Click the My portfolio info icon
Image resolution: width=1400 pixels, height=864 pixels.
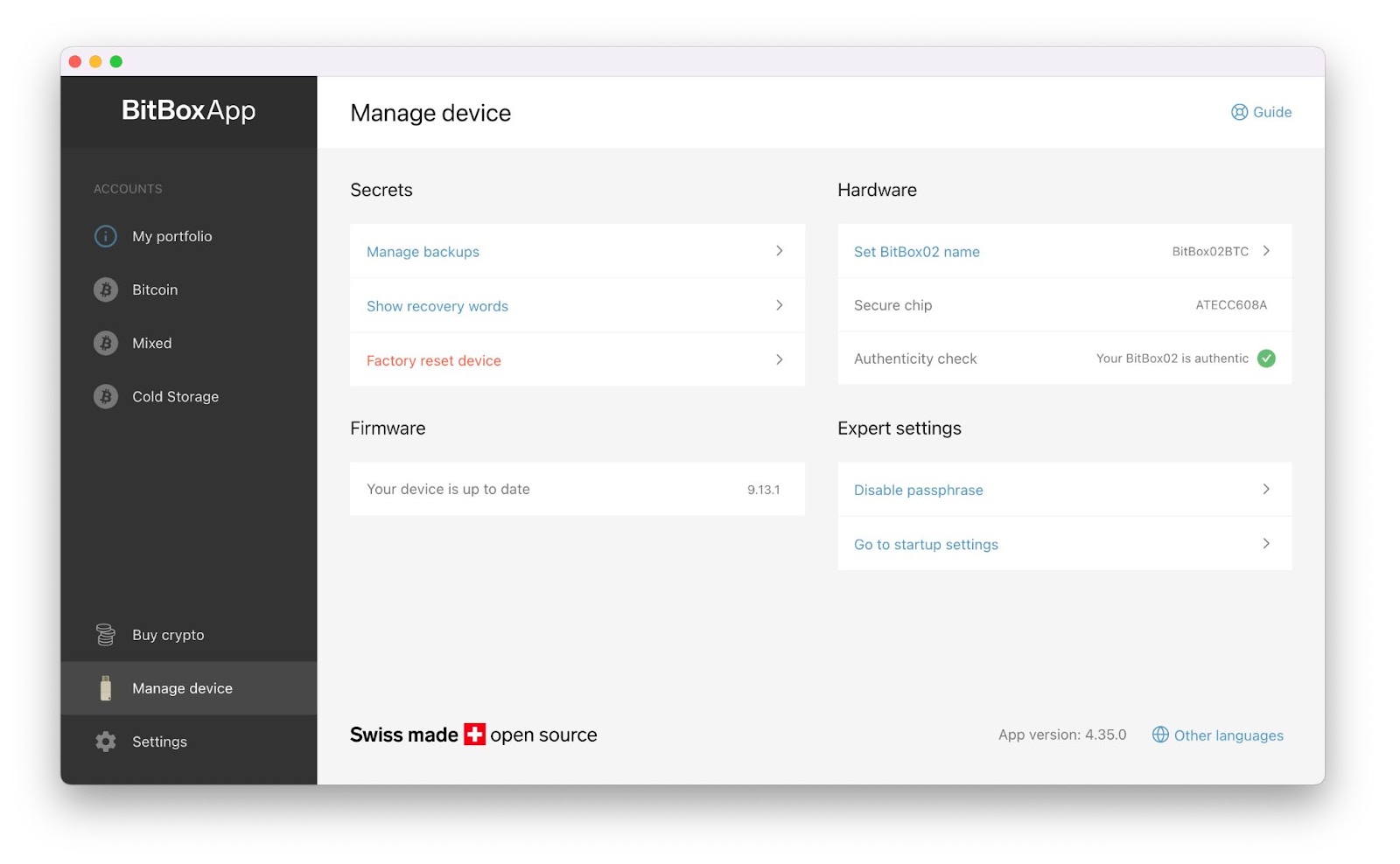click(x=106, y=236)
